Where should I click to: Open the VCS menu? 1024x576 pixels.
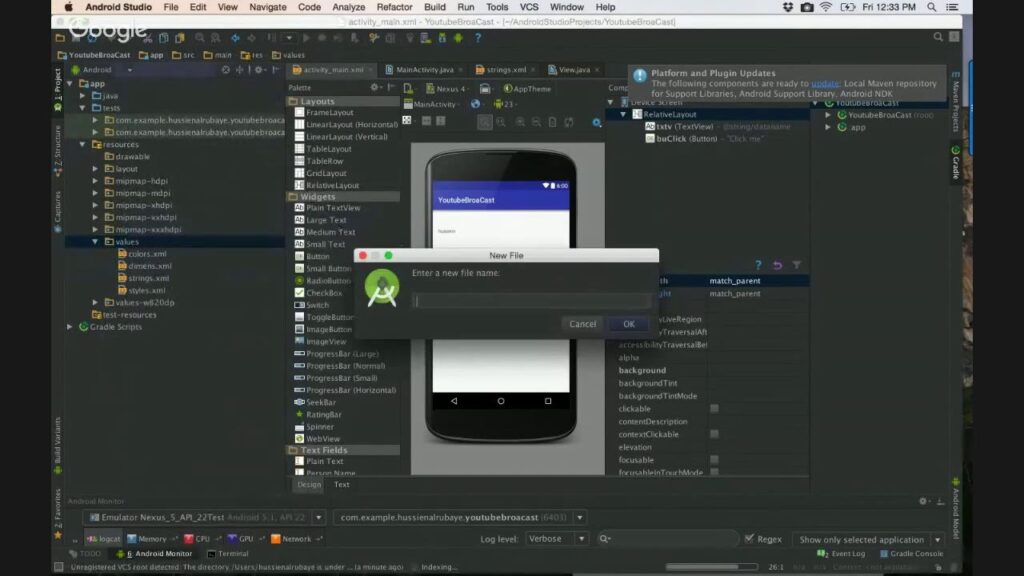(x=529, y=7)
